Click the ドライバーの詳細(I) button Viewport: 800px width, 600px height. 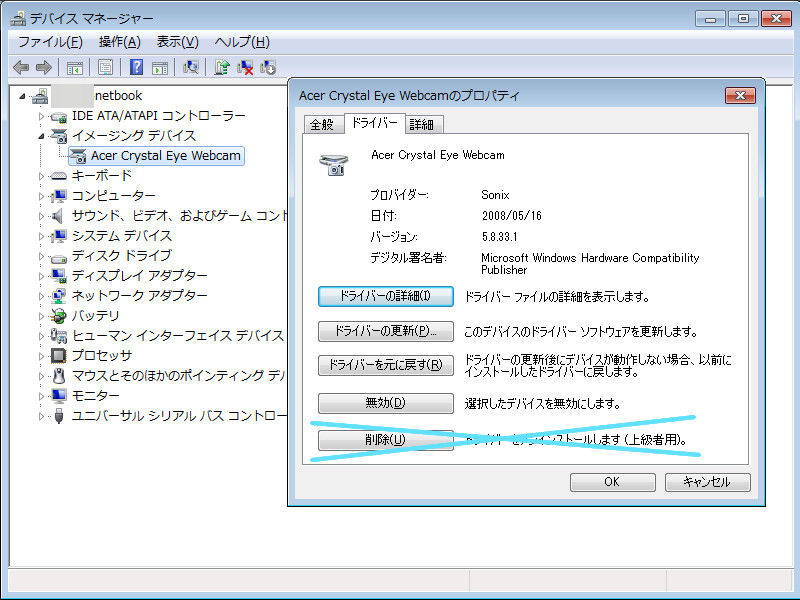pos(385,296)
